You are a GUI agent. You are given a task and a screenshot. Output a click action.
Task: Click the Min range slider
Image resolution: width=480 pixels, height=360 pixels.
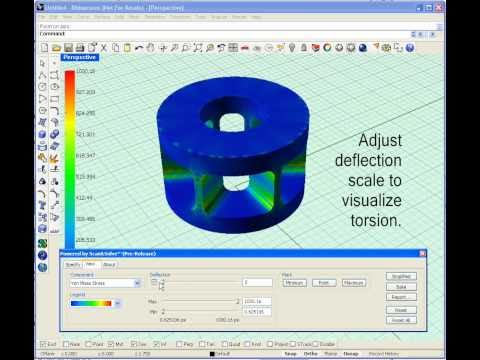tap(200, 312)
